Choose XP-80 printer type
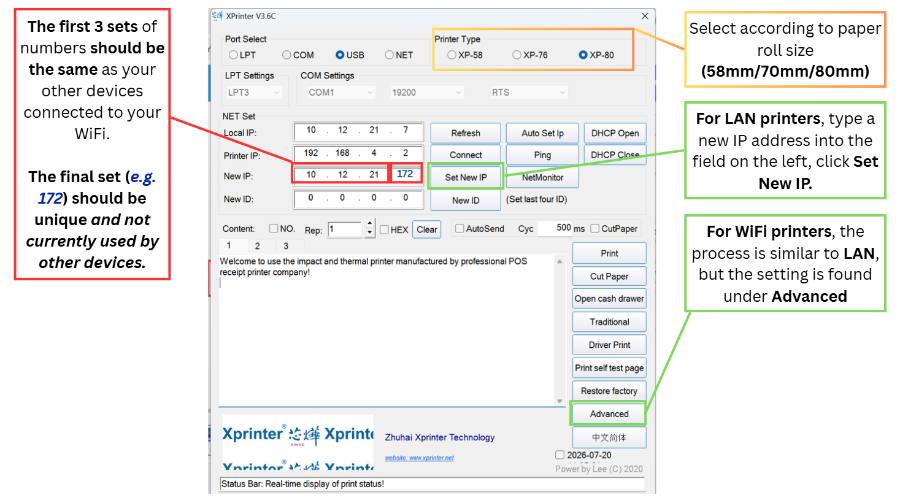The width and height of the screenshot is (900, 503). click(x=583, y=55)
